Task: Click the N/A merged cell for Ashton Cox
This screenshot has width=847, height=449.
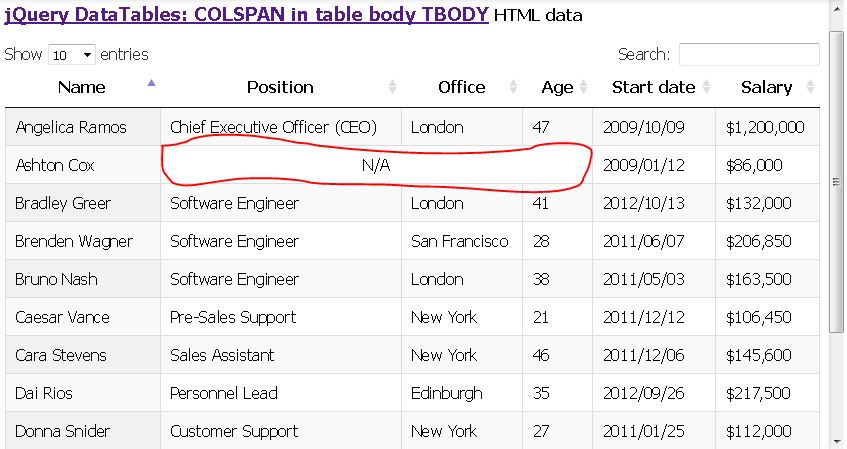Action: point(376,165)
